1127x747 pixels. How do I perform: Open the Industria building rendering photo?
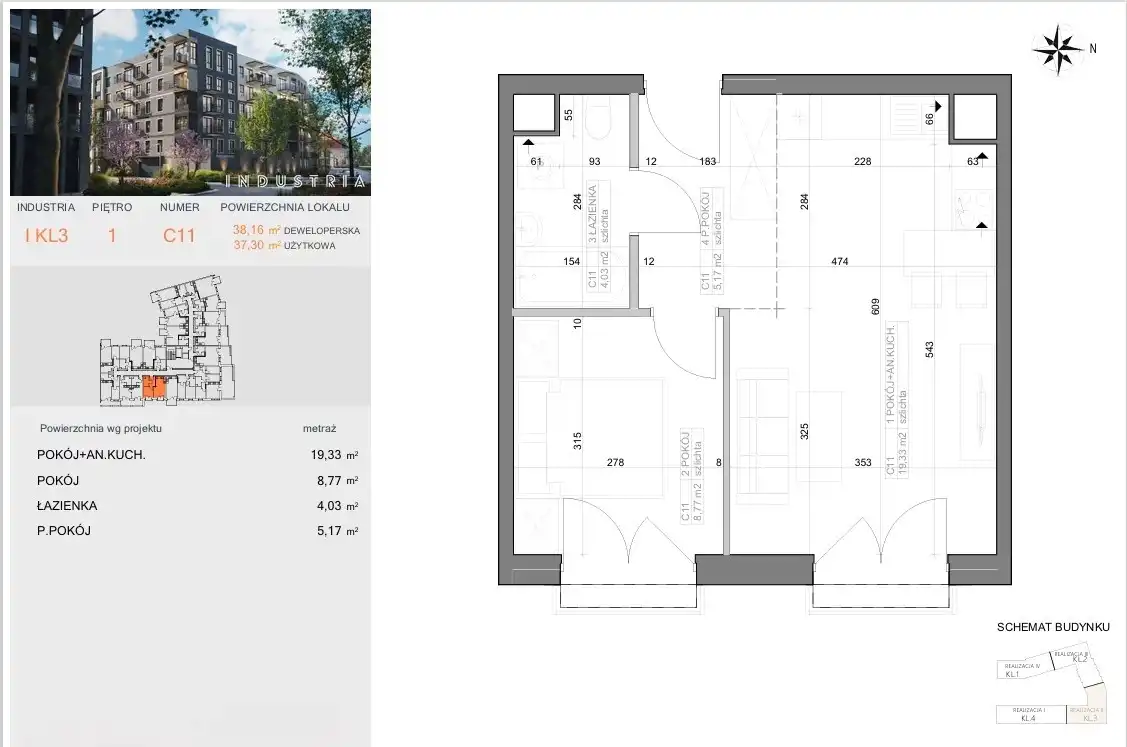tap(190, 102)
